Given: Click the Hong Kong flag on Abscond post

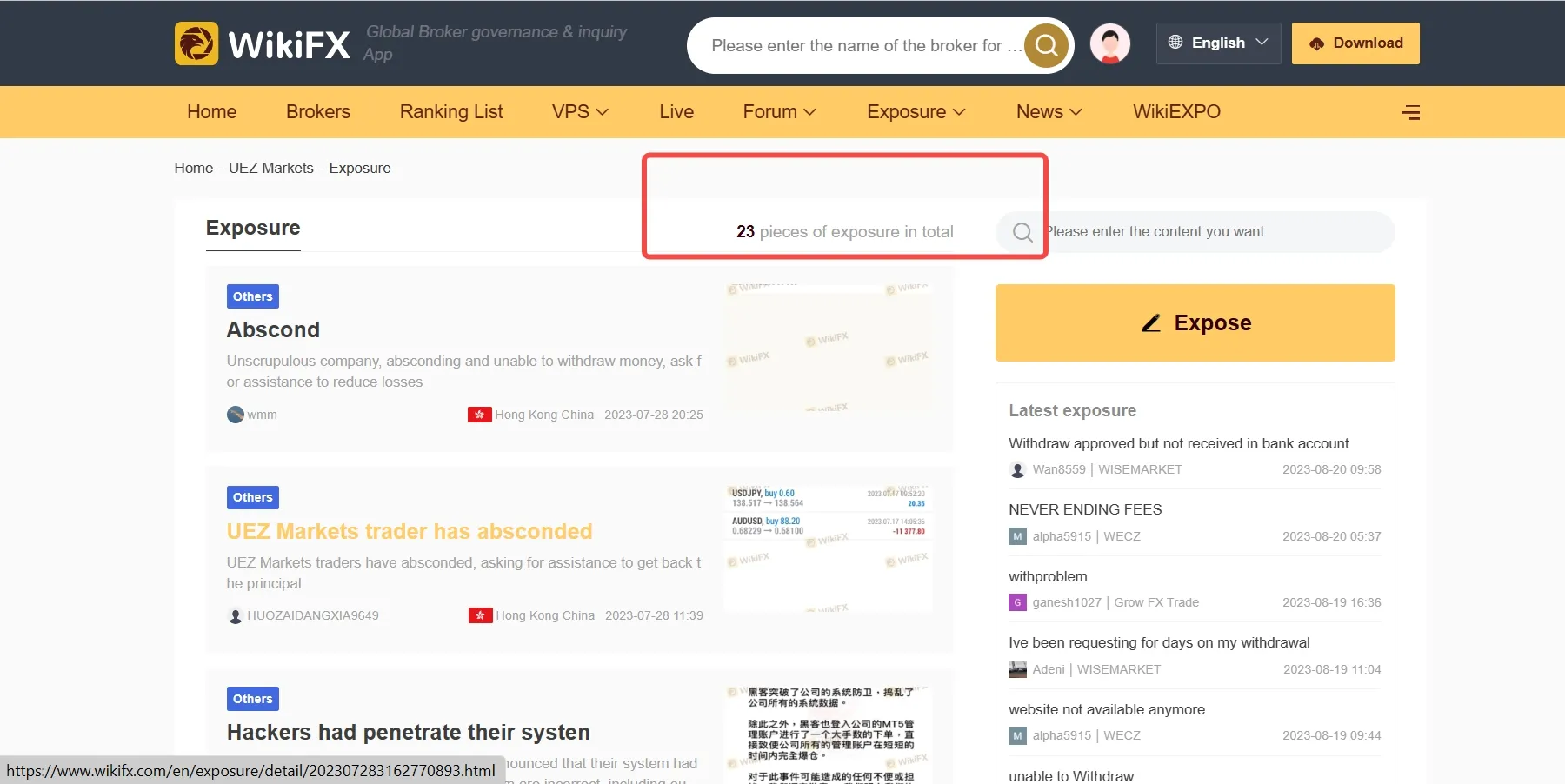Looking at the screenshot, I should click(x=479, y=415).
